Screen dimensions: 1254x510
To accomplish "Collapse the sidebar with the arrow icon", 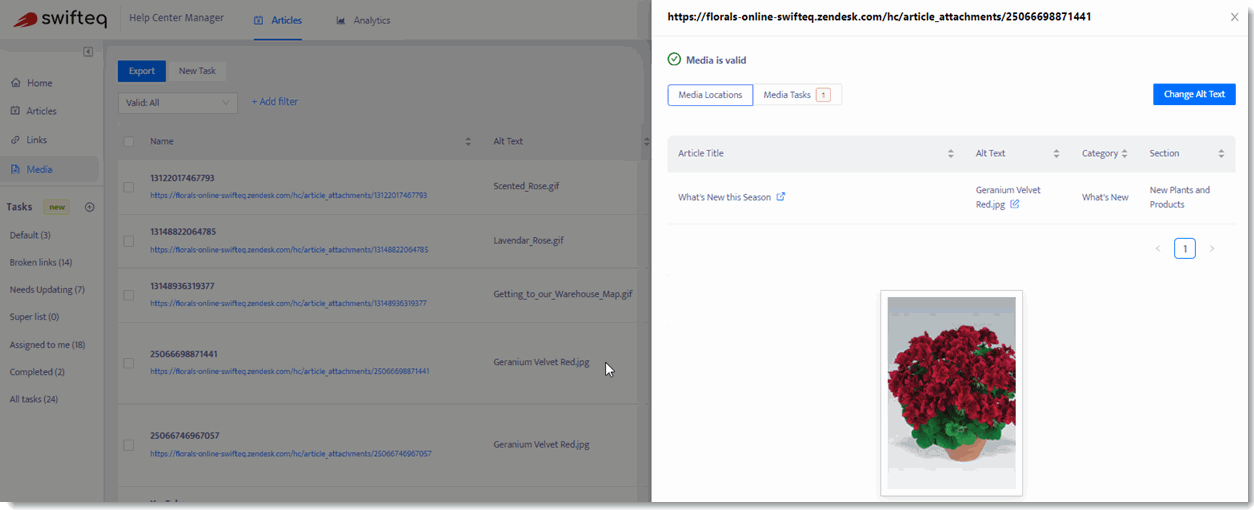I will pos(88,51).
